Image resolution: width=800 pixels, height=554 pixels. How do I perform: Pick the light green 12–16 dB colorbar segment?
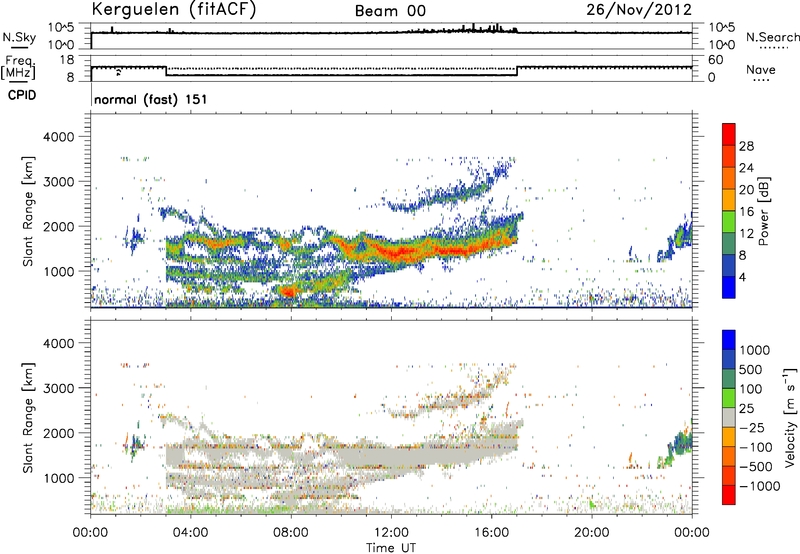click(x=729, y=222)
